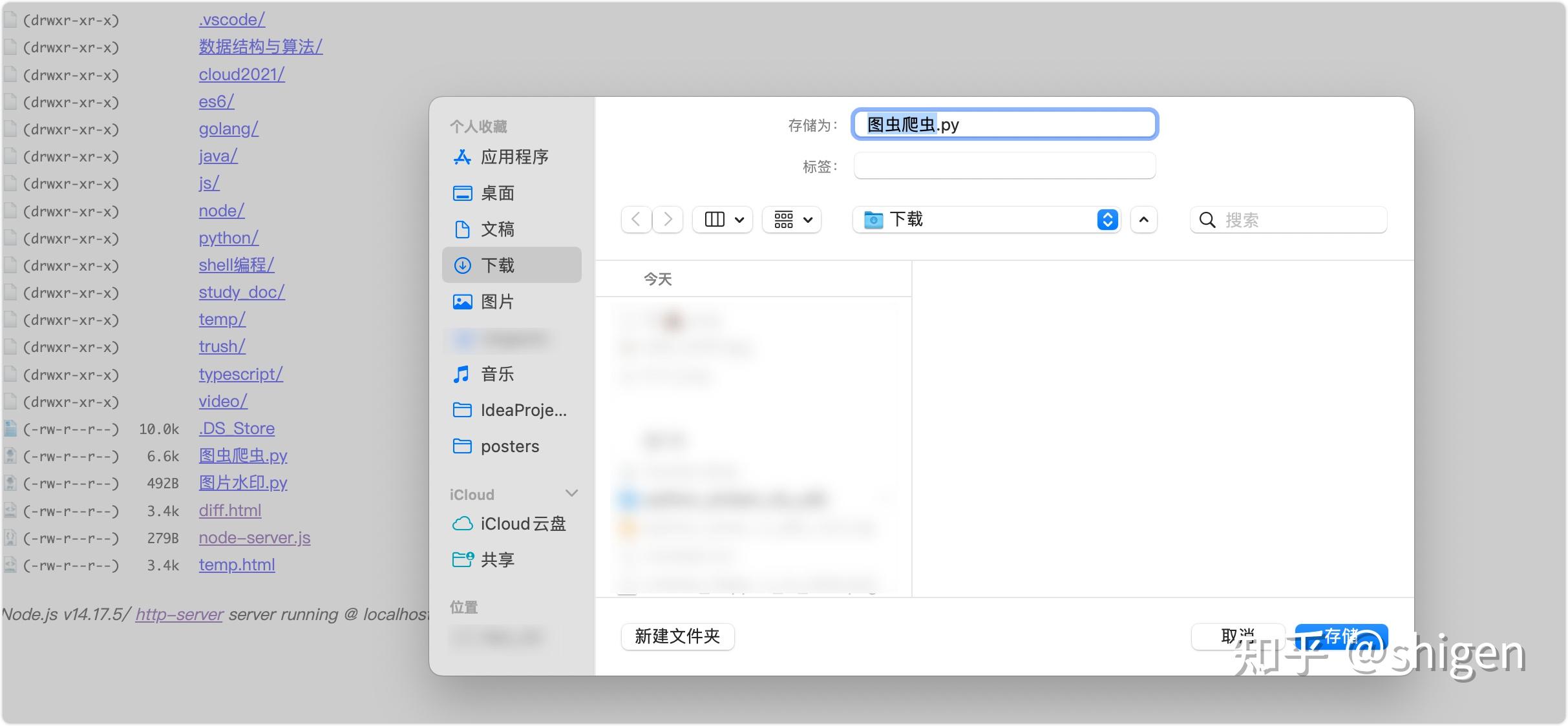The image size is (1568, 726).
Task: Click the New Folder (新建文件夹) button
Action: 677,636
